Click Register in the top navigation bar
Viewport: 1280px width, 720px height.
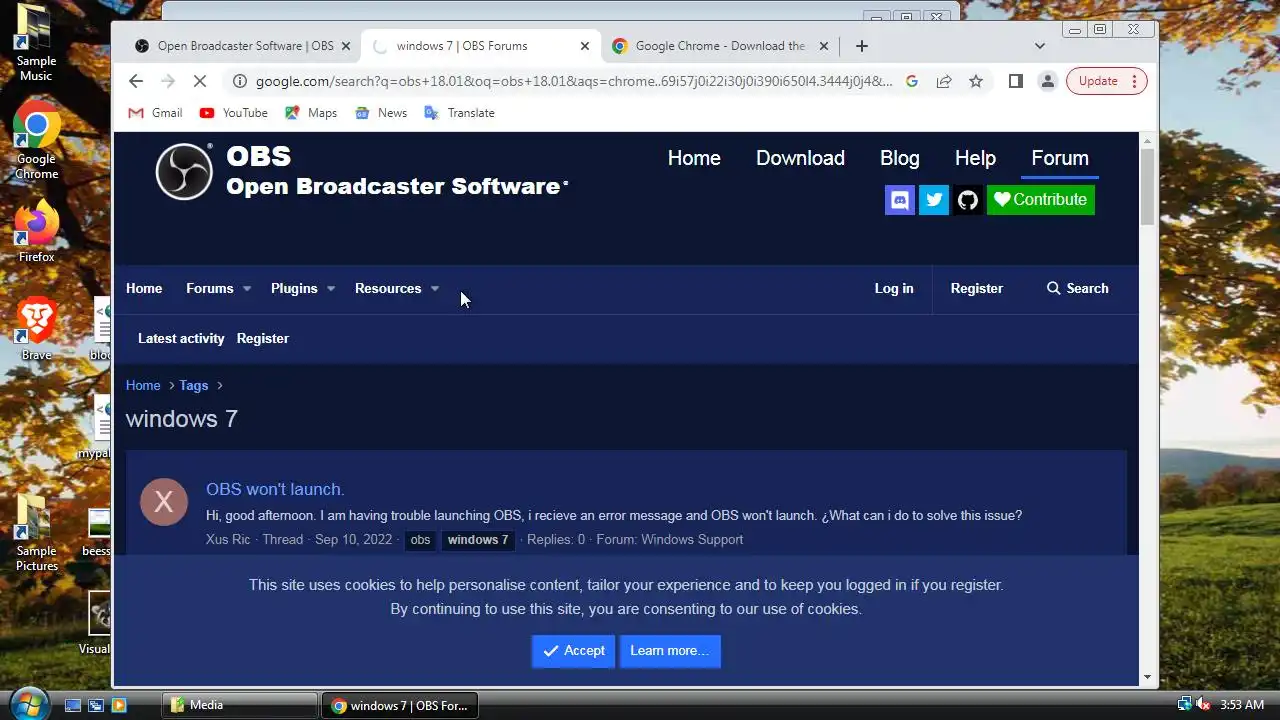(976, 288)
